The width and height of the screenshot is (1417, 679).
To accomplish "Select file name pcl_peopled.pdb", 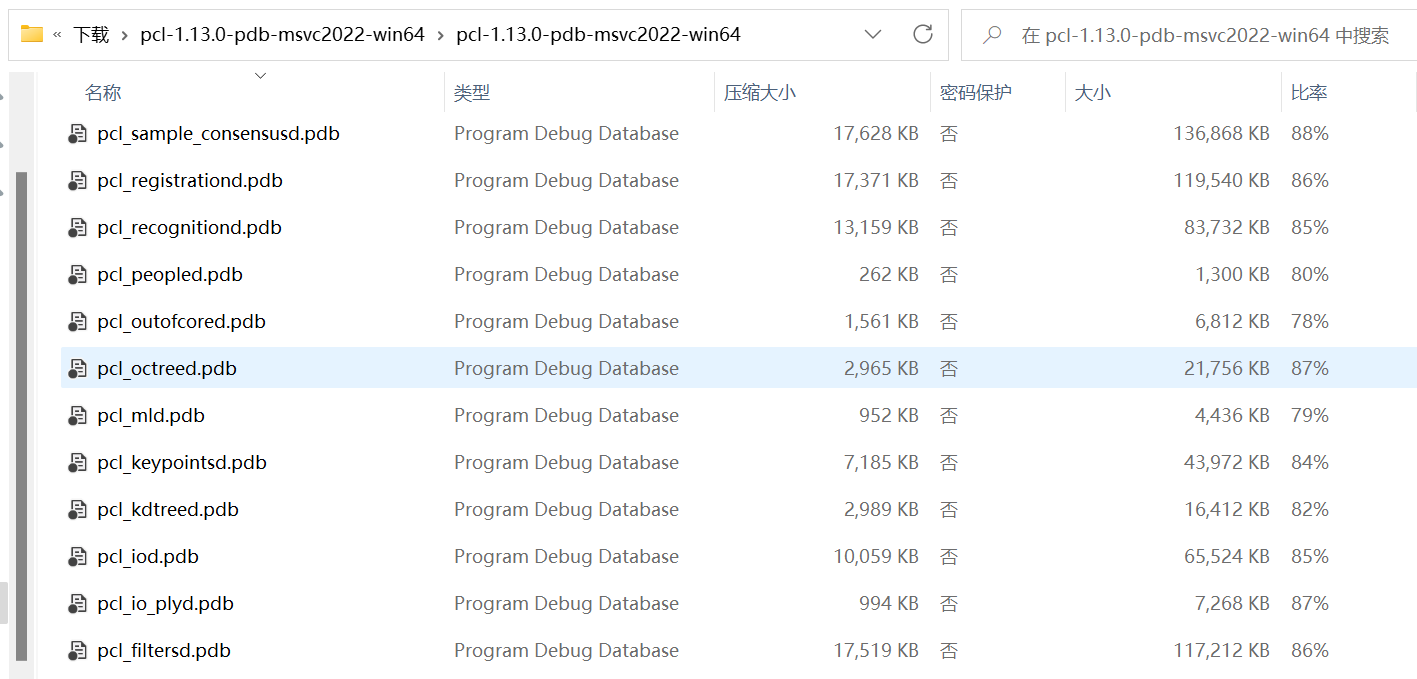I will (x=170, y=275).
